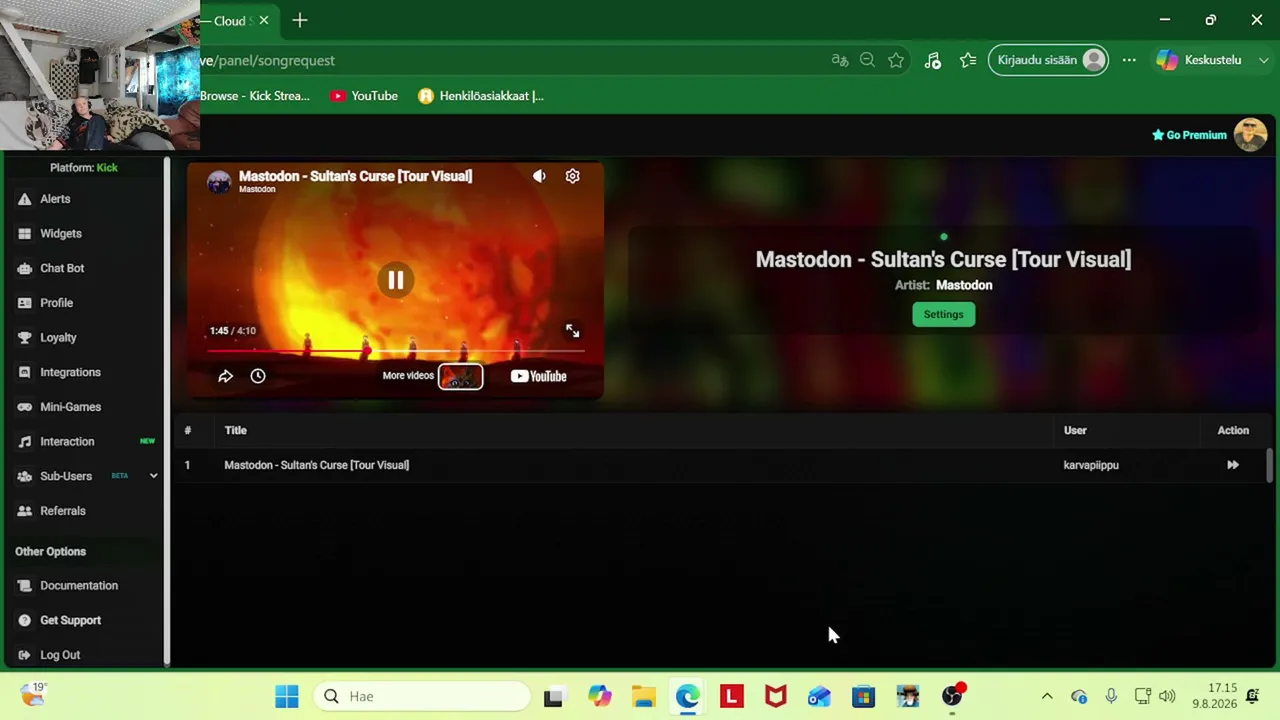Click the taskbar search box Hae
Screen dimensions: 1280x720
[x=420, y=696]
